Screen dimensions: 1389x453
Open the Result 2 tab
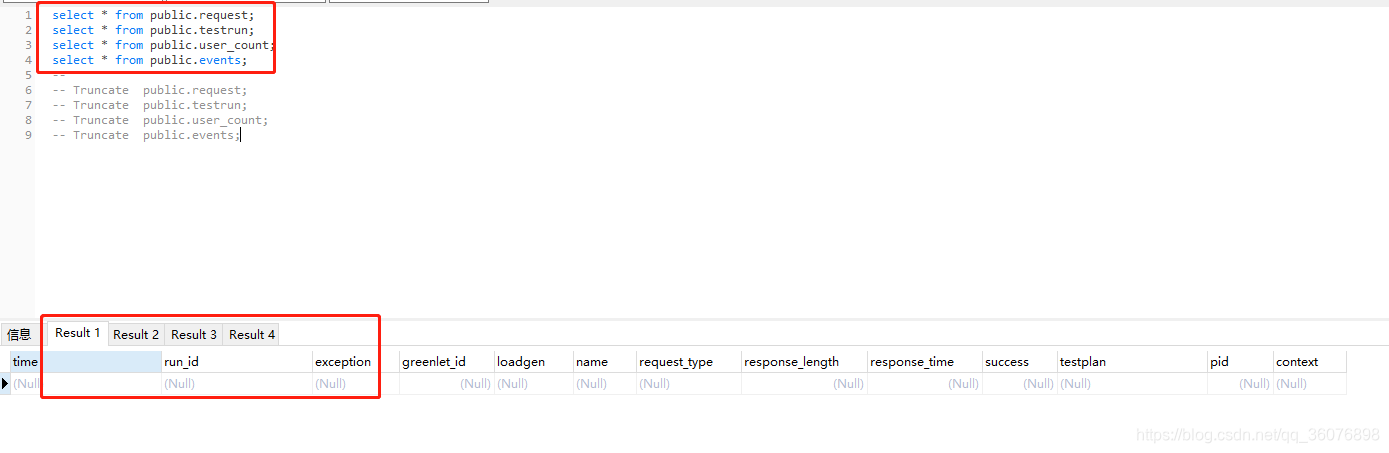click(136, 335)
